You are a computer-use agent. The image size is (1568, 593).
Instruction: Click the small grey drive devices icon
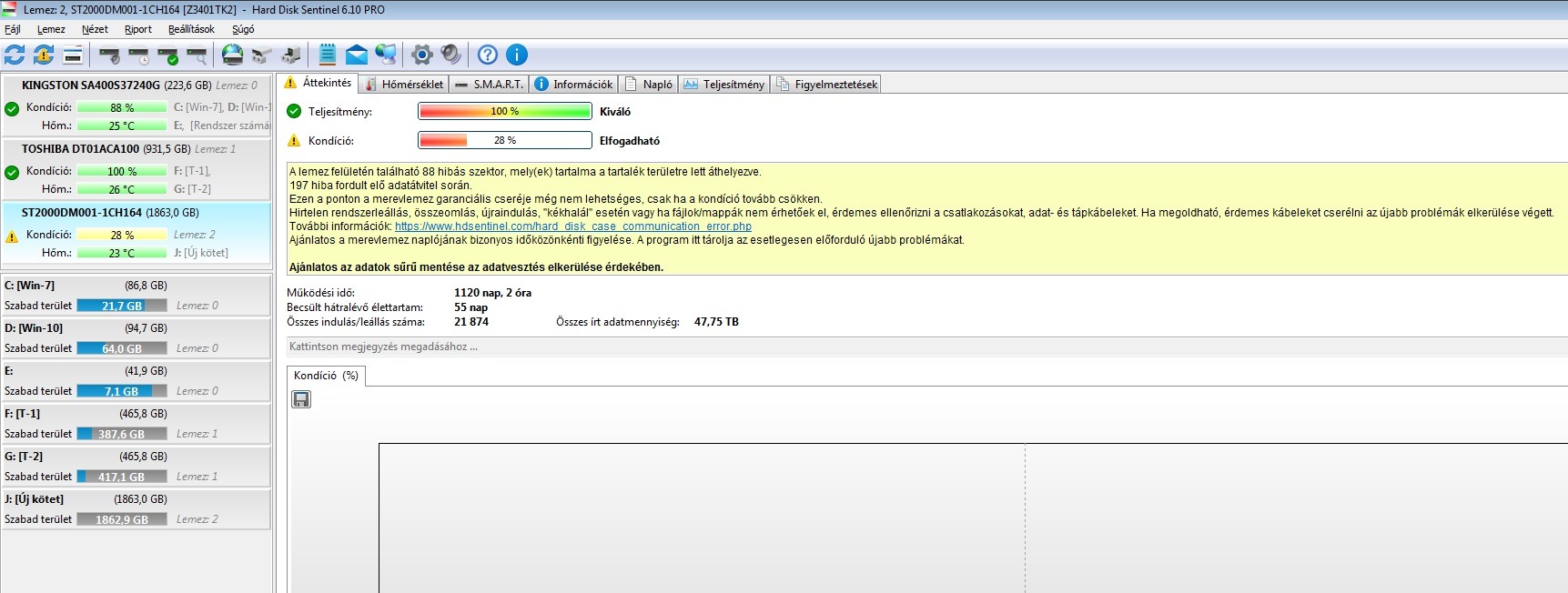coord(262,55)
